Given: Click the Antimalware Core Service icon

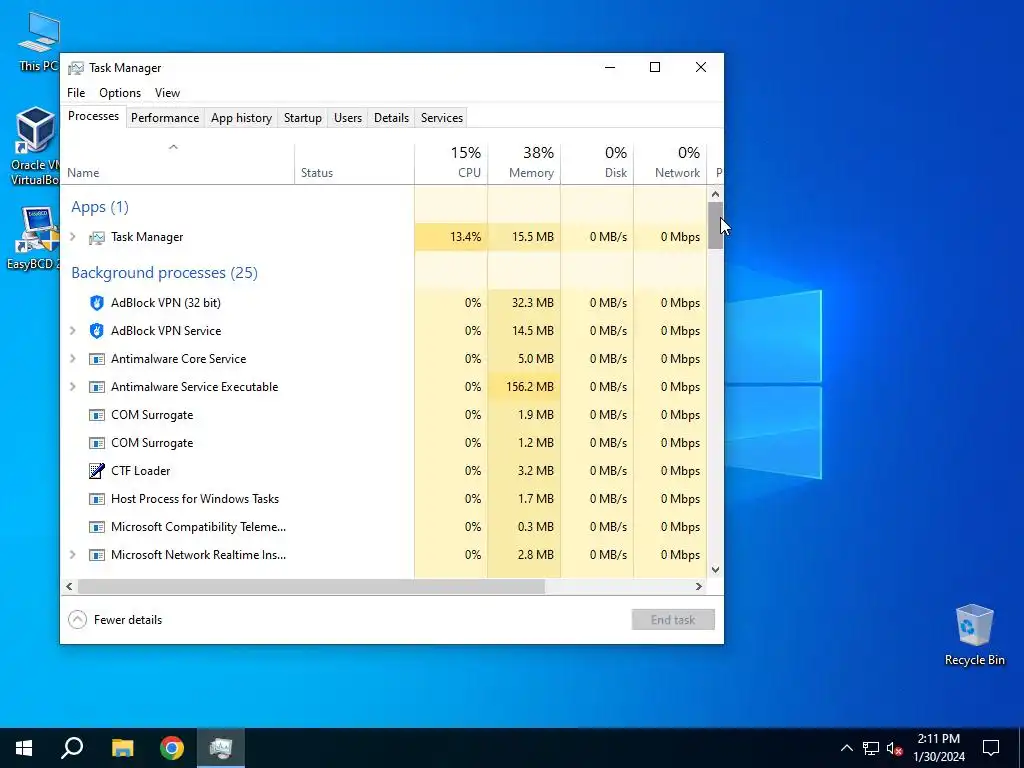Looking at the screenshot, I should point(97,359).
